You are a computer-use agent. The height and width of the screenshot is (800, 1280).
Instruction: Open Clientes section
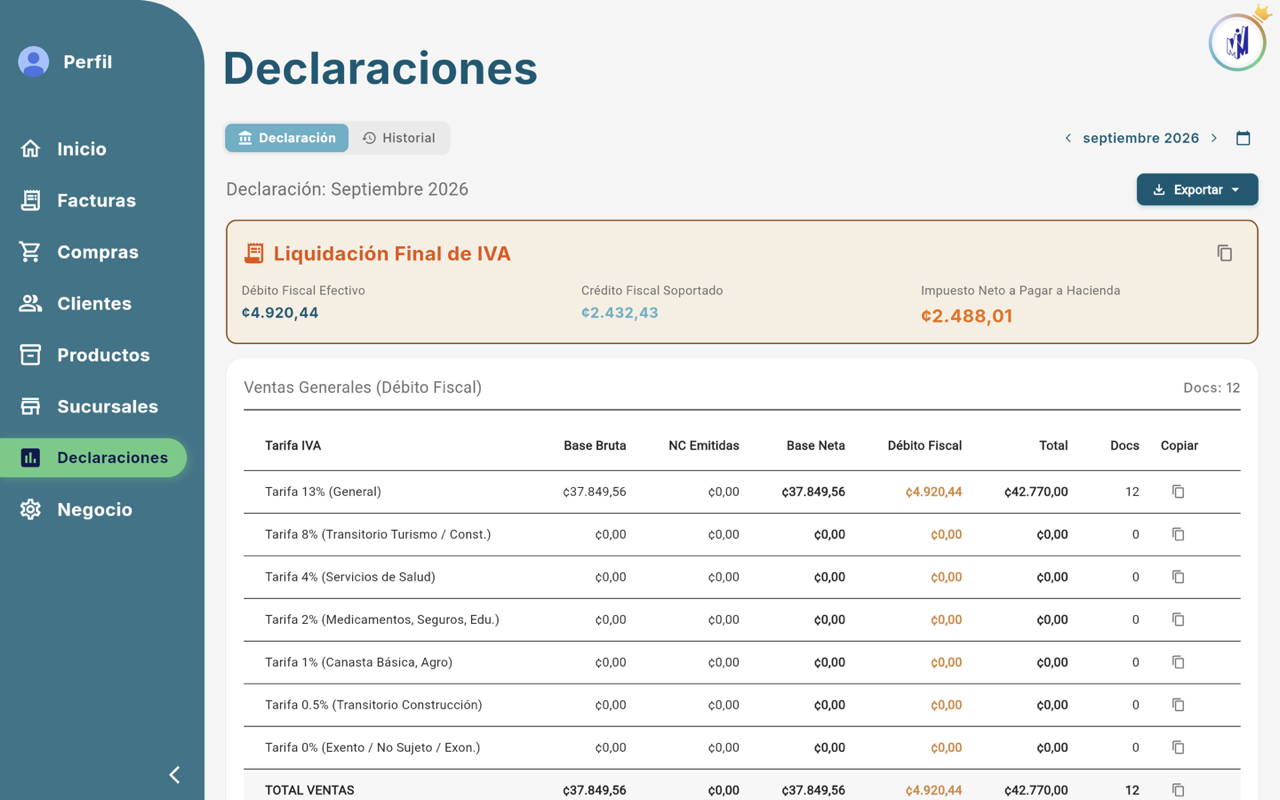(x=93, y=303)
